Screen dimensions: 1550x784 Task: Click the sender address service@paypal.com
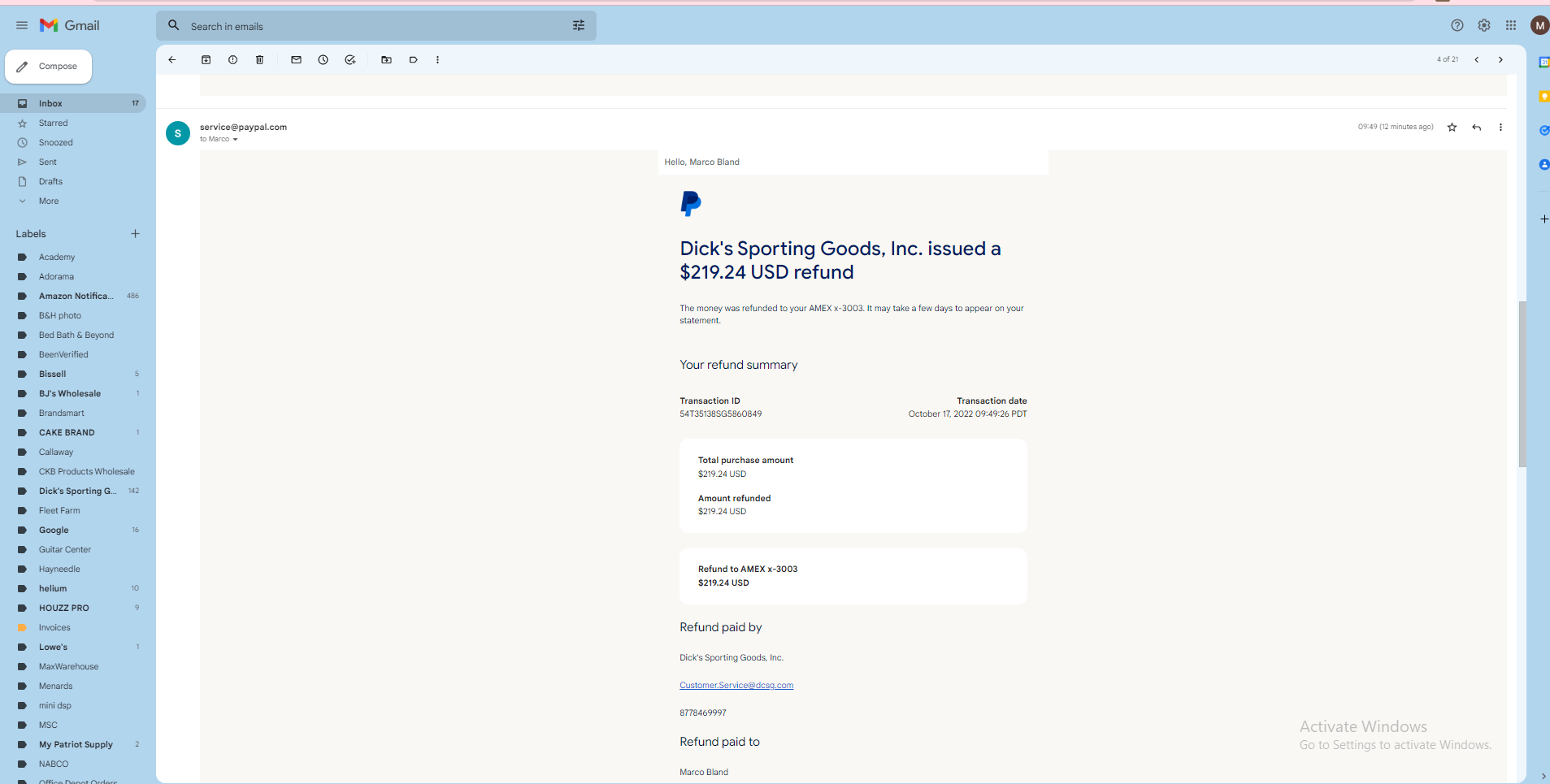243,127
